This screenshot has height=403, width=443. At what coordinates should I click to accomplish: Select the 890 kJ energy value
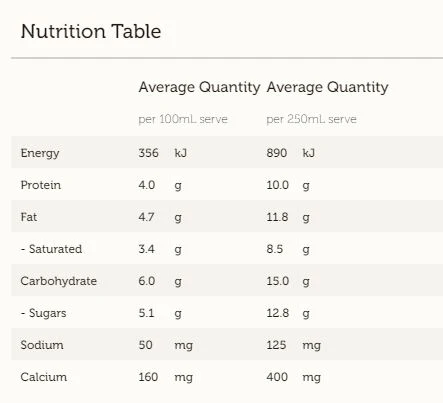(x=291, y=153)
